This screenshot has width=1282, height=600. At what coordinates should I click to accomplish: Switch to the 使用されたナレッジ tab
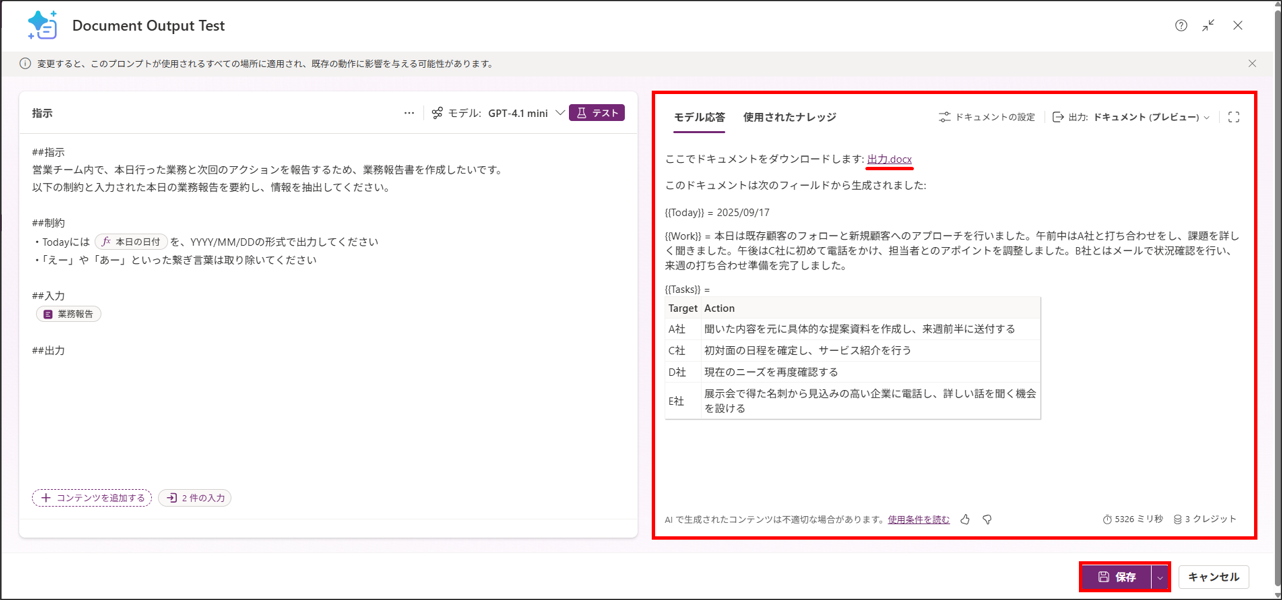pos(789,117)
